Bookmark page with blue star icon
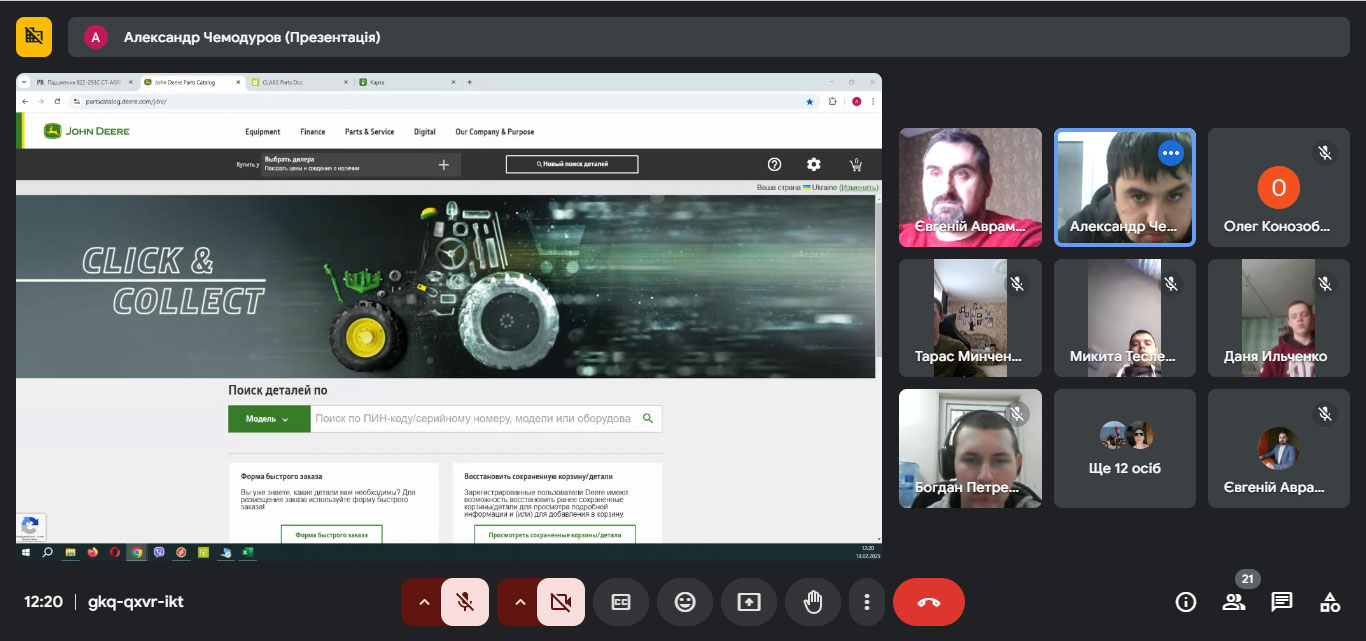The height and width of the screenshot is (641, 1366). click(810, 101)
